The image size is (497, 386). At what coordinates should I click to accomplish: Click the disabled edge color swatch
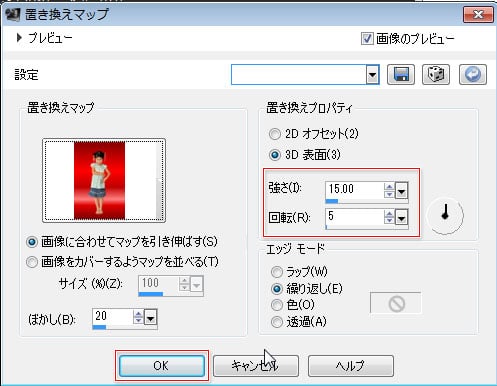click(396, 303)
